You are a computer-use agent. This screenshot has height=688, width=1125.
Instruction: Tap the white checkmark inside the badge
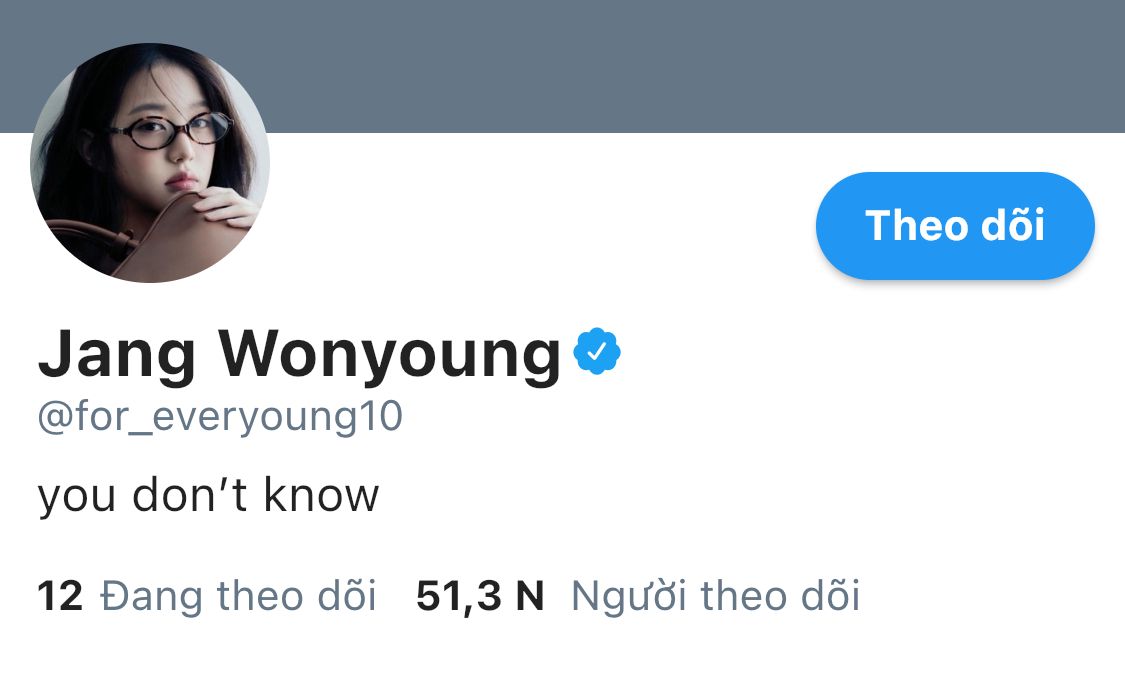coord(597,352)
